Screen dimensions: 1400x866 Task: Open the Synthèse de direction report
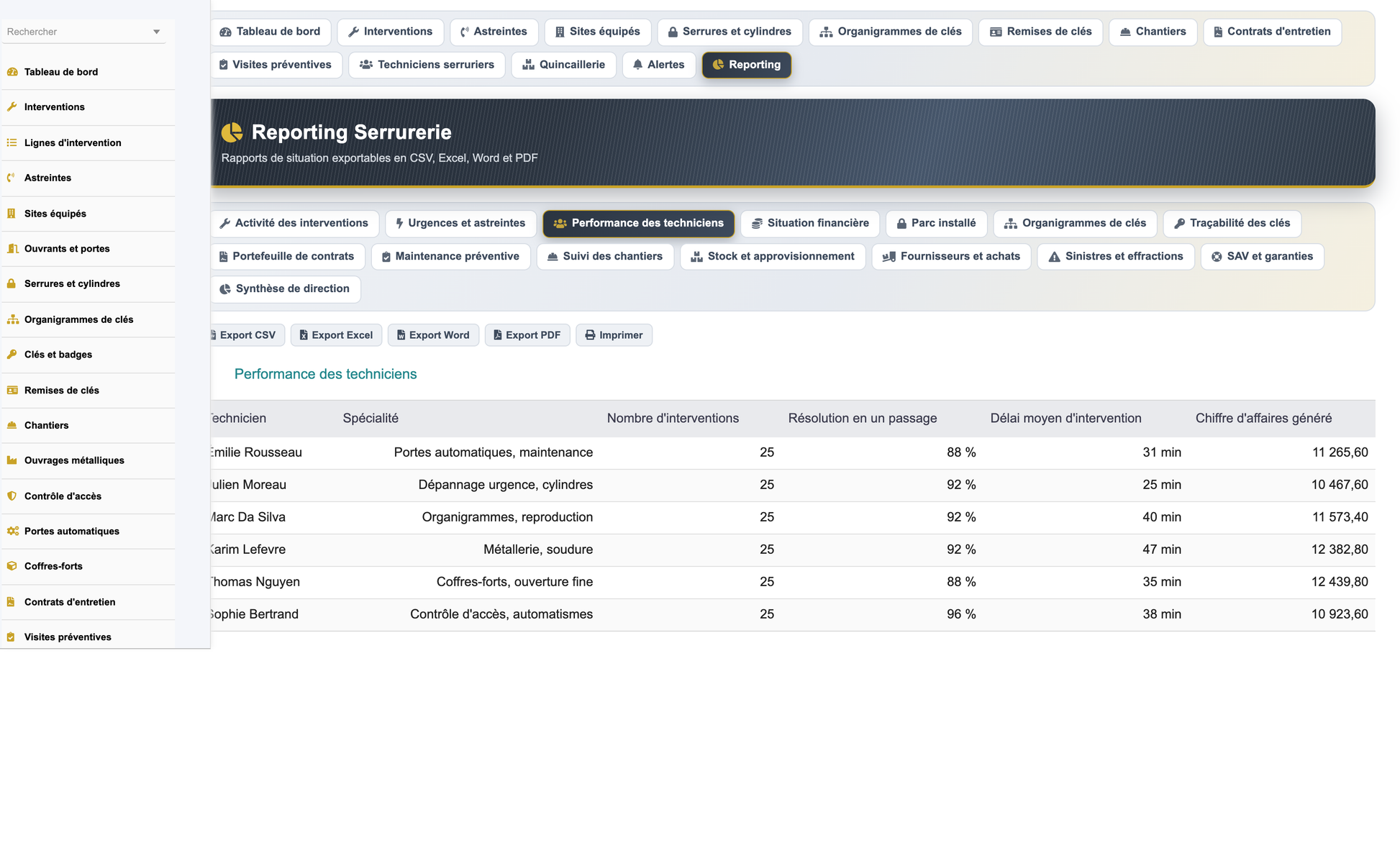pyautogui.click(x=285, y=289)
